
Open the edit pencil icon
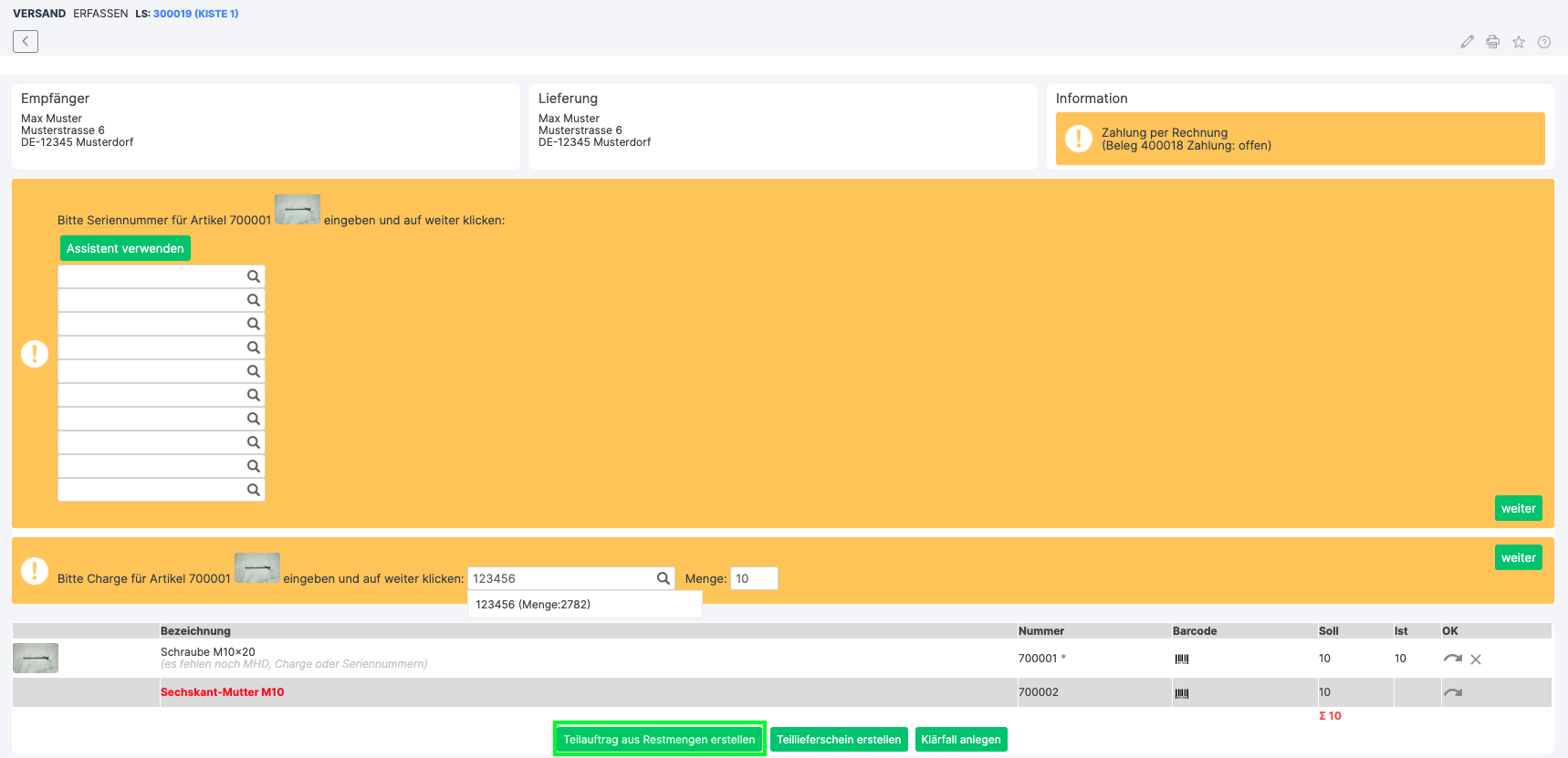[x=1467, y=42]
